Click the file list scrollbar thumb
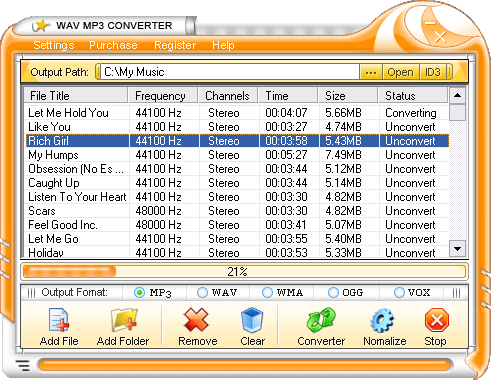The width and height of the screenshot is (491, 380). [457, 112]
